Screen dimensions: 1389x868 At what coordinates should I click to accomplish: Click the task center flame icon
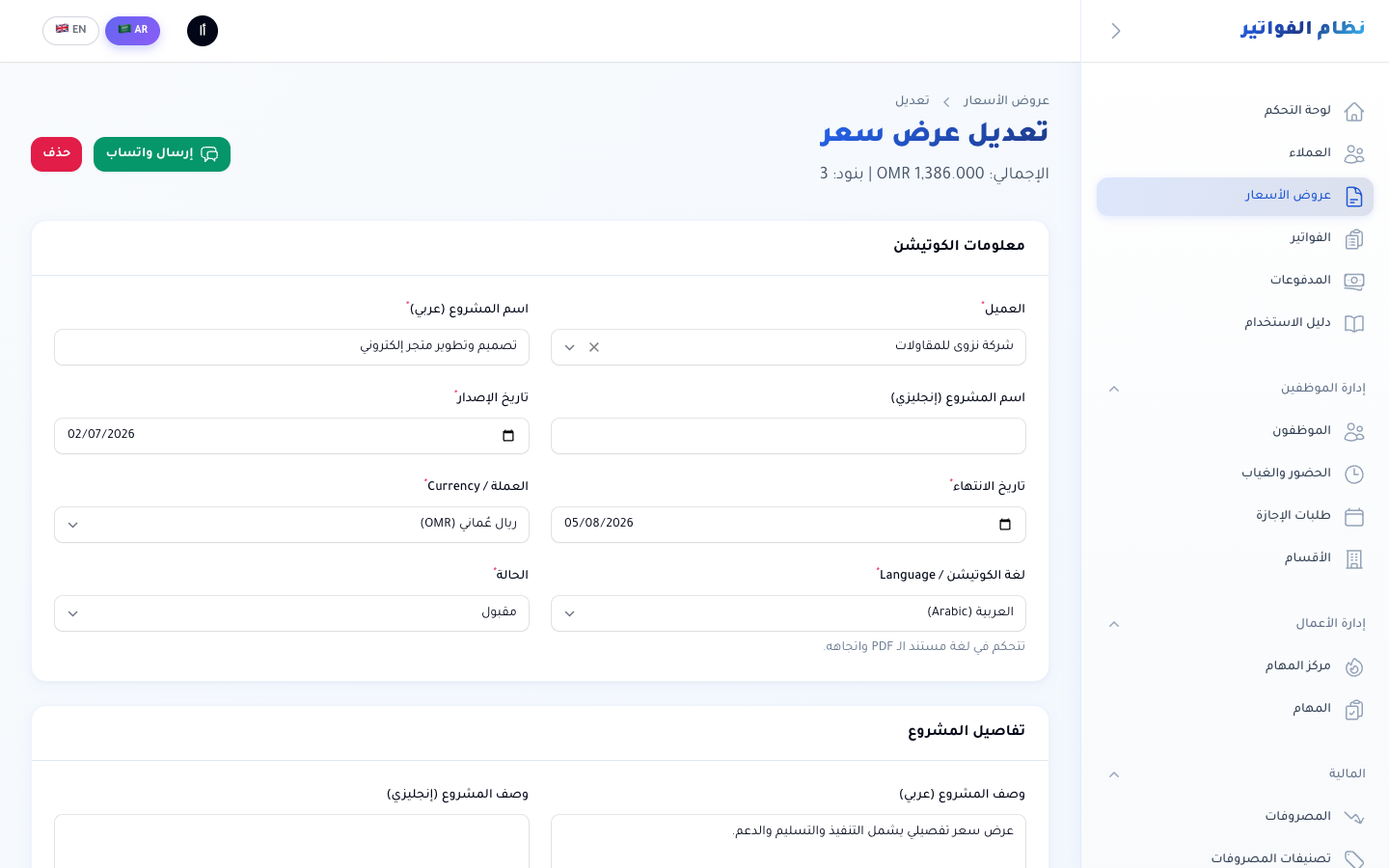click(x=1354, y=667)
